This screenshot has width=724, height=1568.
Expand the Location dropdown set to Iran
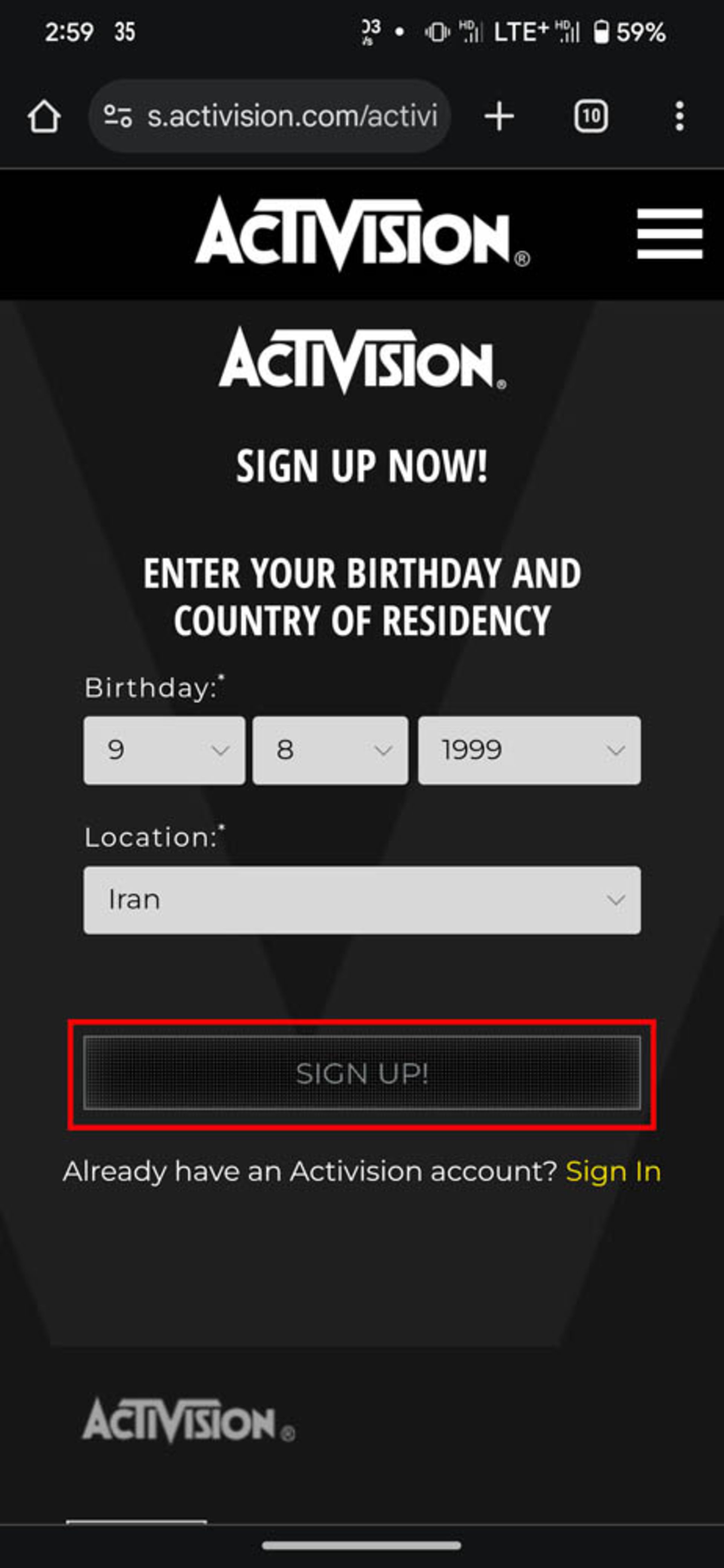click(x=362, y=900)
